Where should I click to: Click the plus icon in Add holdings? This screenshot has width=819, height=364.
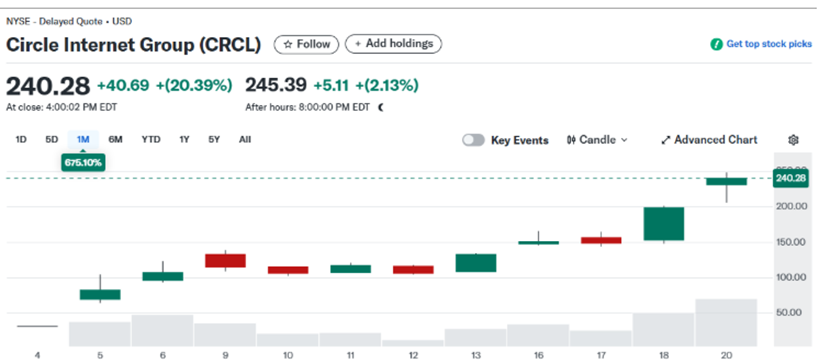click(358, 44)
